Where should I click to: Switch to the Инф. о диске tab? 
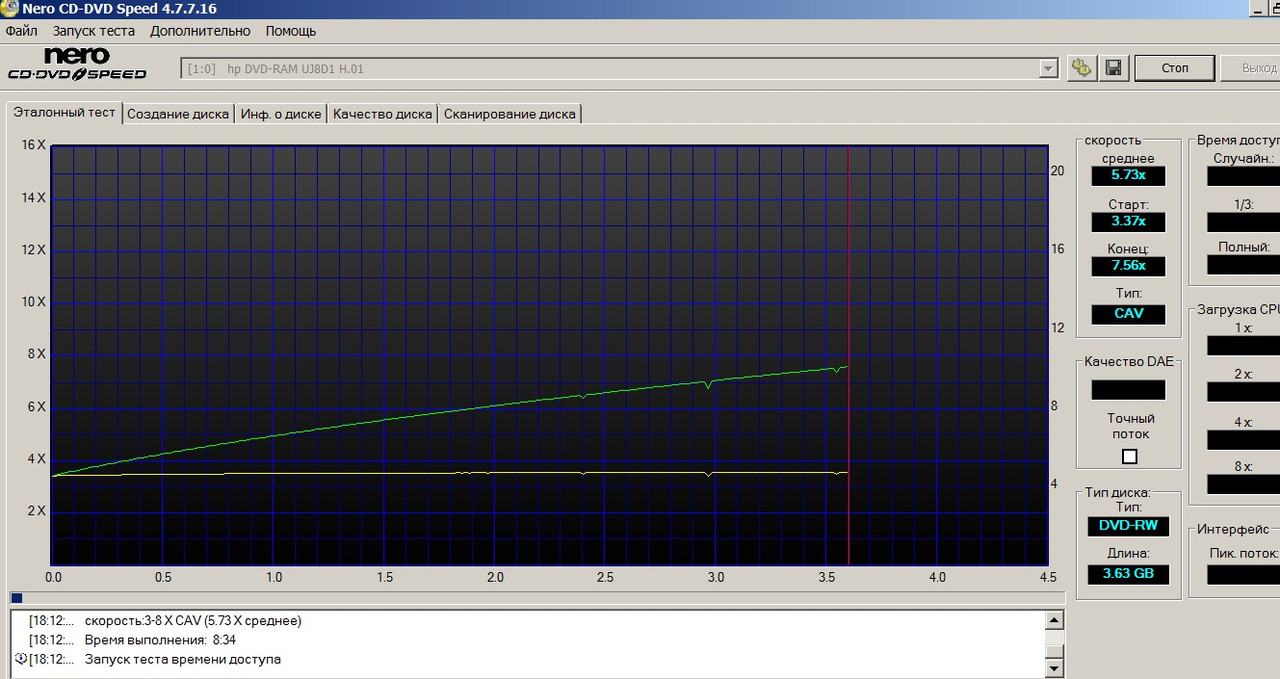(x=281, y=114)
